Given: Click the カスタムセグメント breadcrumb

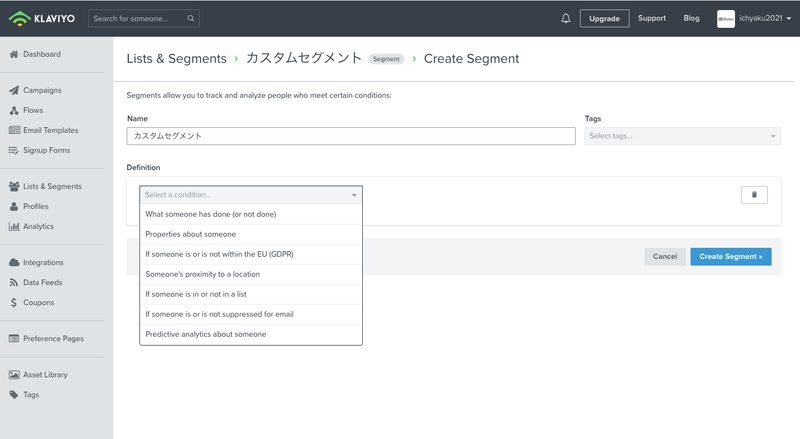Looking at the screenshot, I should 304,58.
